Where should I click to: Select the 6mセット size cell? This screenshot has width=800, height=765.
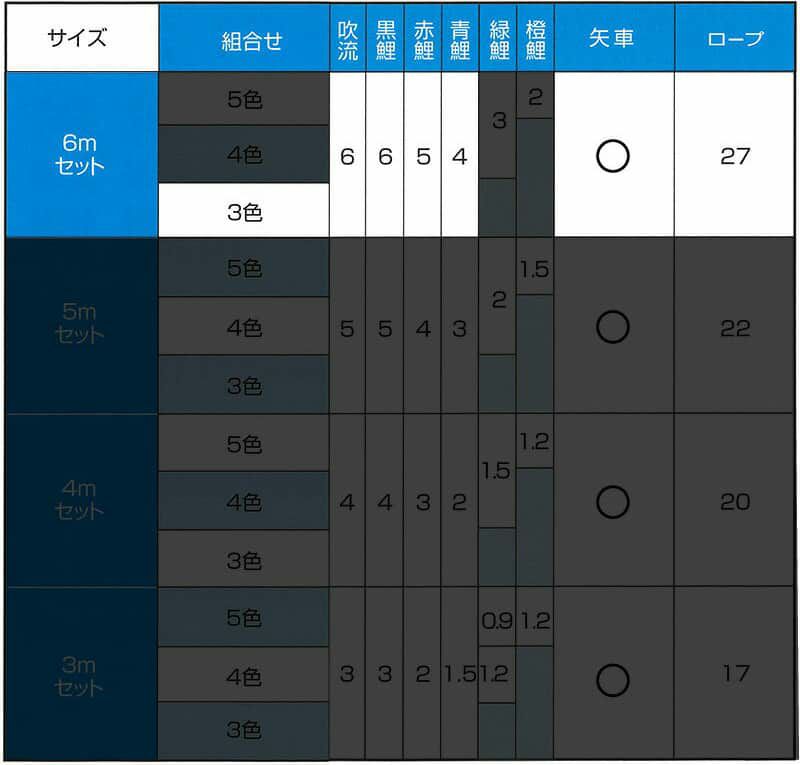point(82,155)
